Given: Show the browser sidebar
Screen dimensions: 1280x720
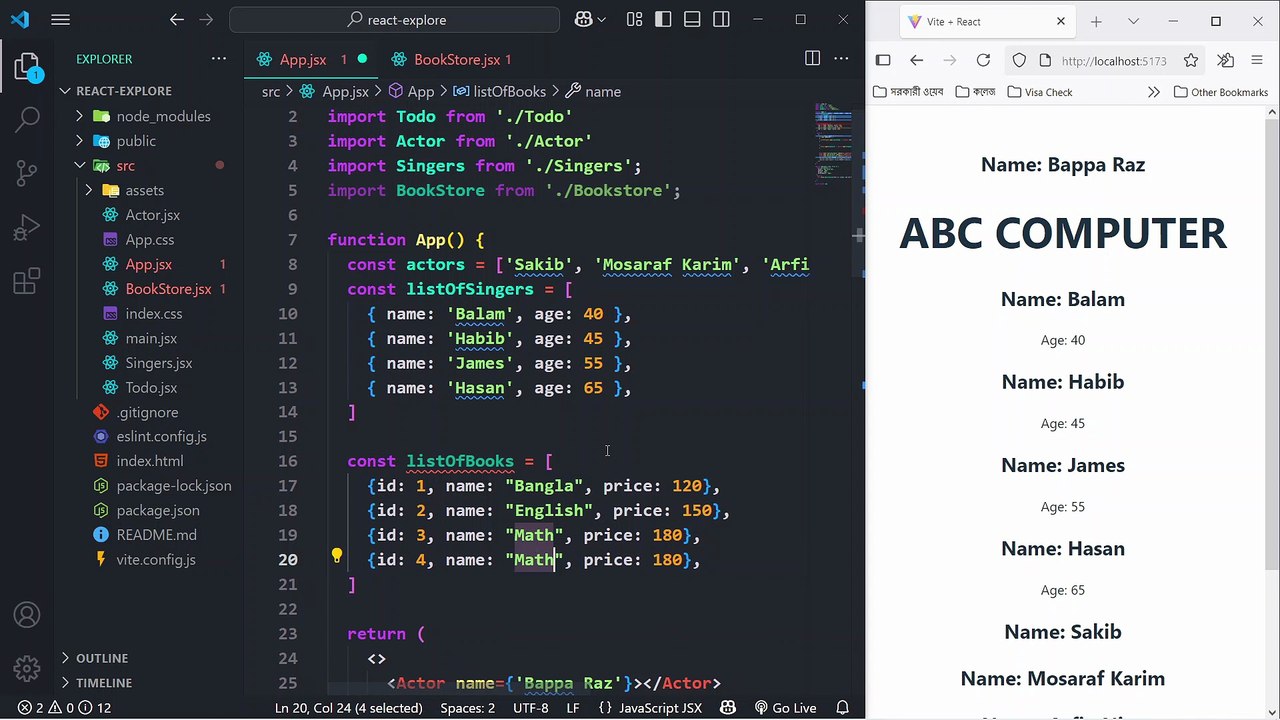Looking at the screenshot, I should [883, 61].
